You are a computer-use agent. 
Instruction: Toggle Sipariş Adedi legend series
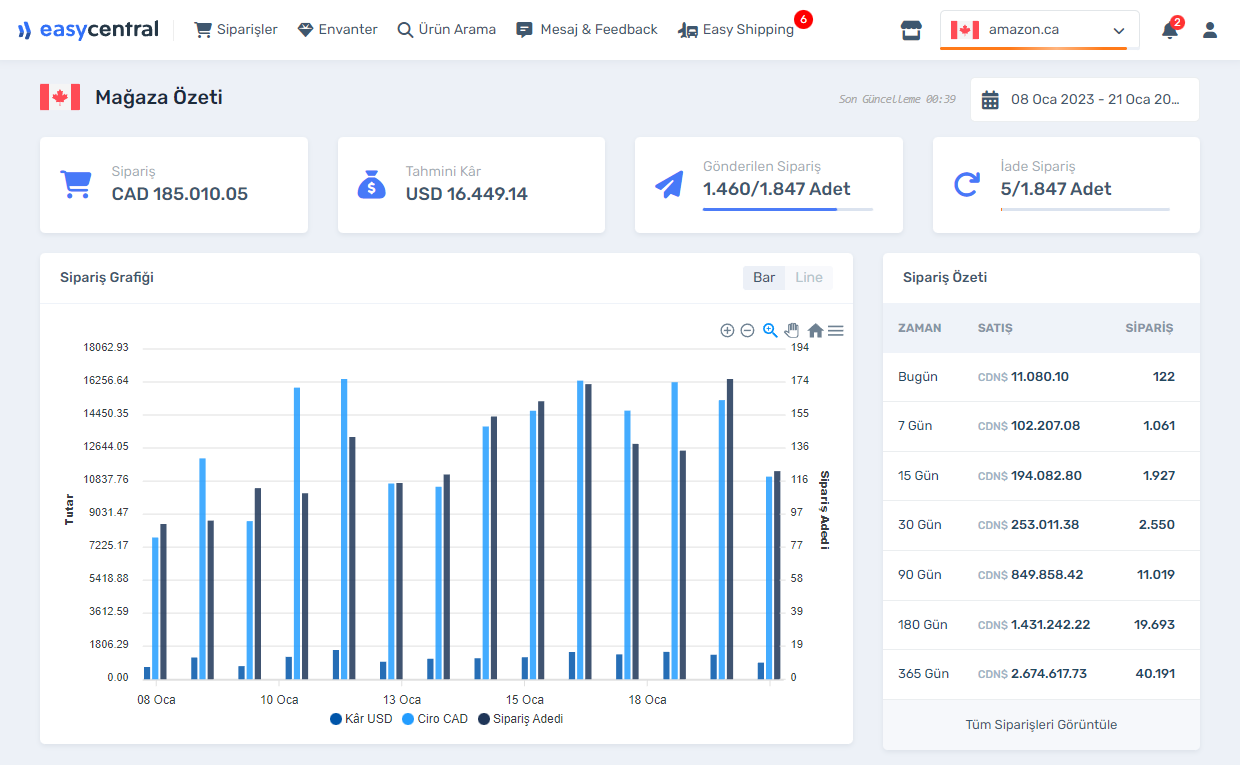[520, 718]
